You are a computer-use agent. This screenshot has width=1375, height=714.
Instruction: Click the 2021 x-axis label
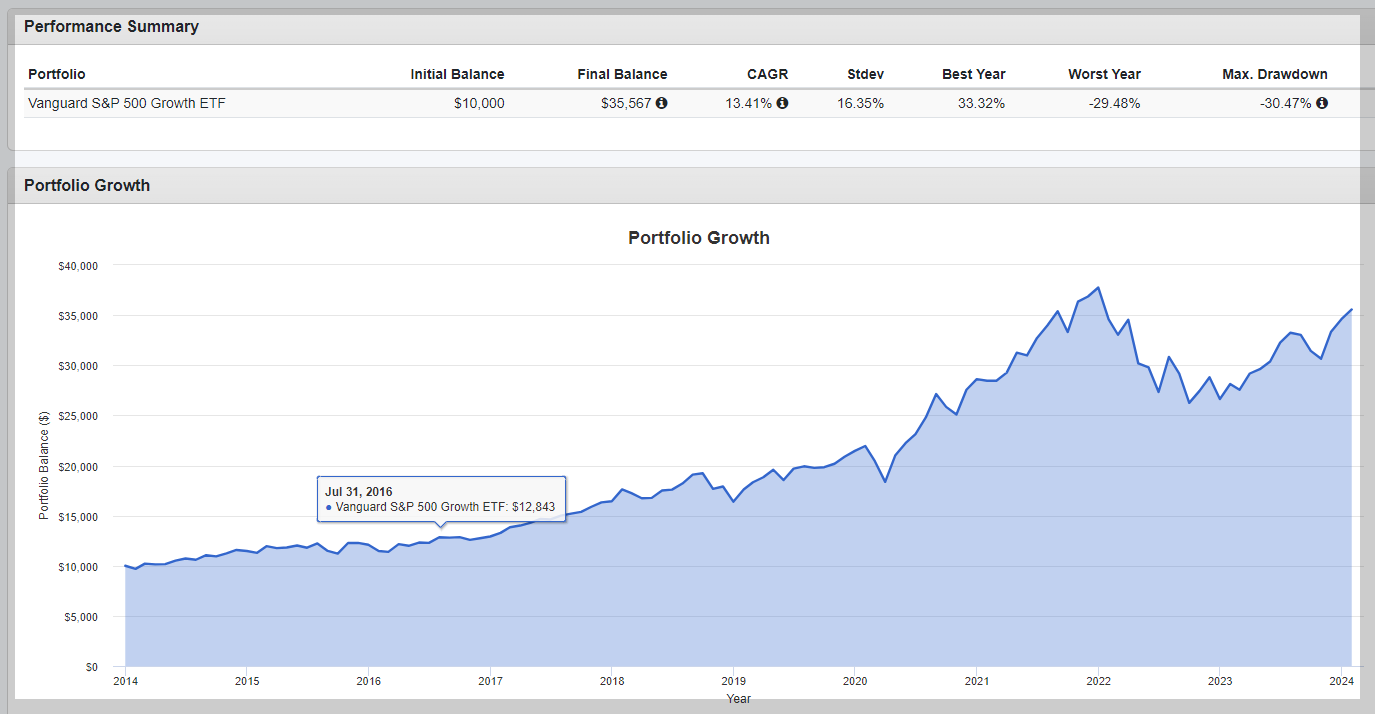tap(977, 682)
